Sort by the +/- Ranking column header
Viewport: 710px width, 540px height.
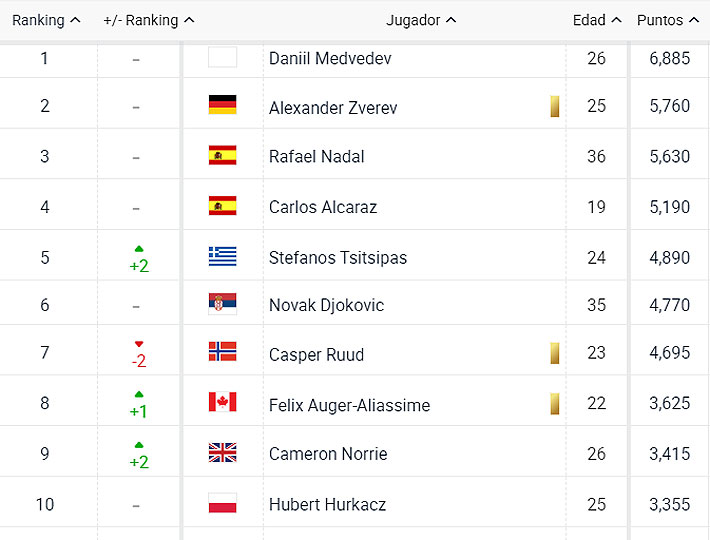pos(148,20)
